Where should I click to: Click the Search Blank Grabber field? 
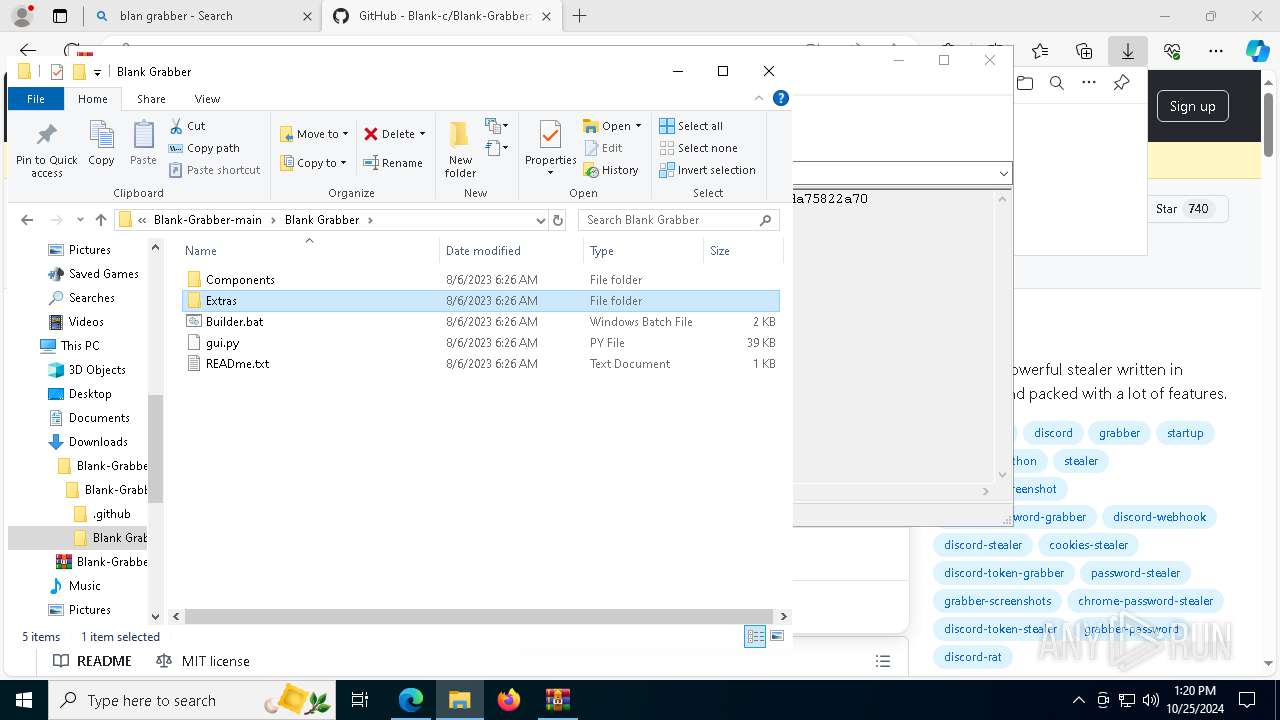679,220
